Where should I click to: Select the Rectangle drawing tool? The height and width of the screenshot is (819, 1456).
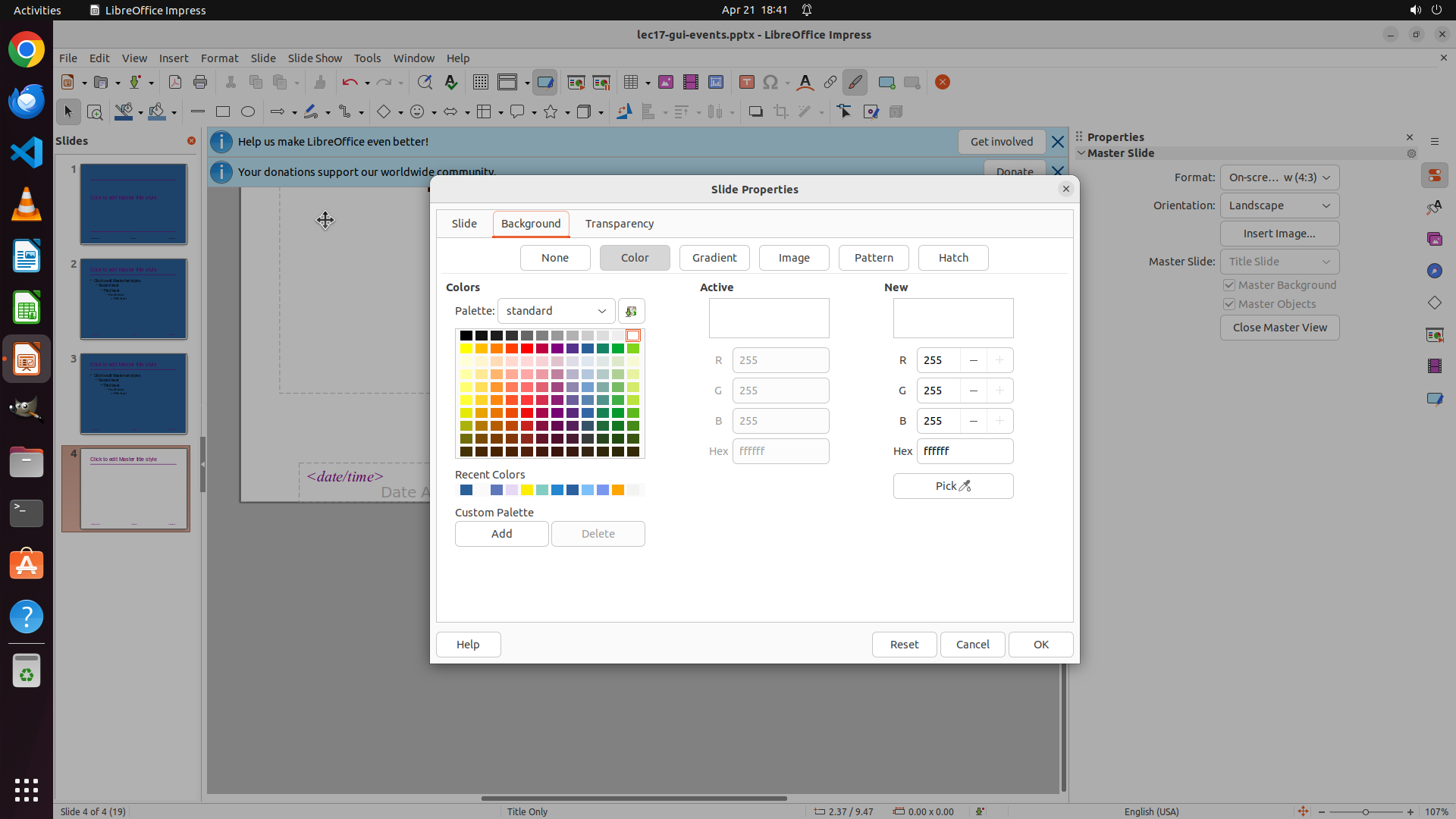pyautogui.click(x=223, y=111)
